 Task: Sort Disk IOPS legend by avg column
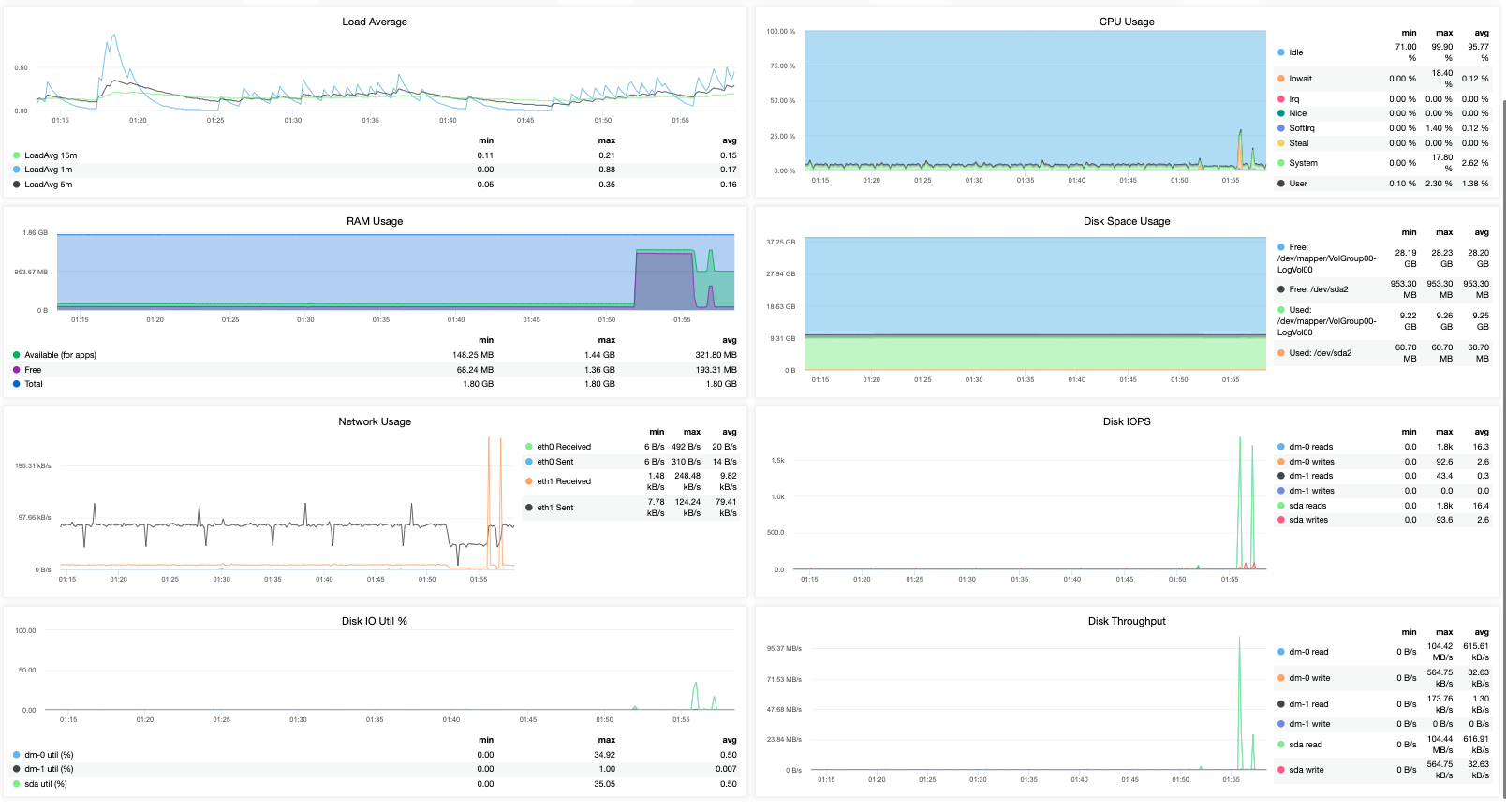pyautogui.click(x=1482, y=432)
